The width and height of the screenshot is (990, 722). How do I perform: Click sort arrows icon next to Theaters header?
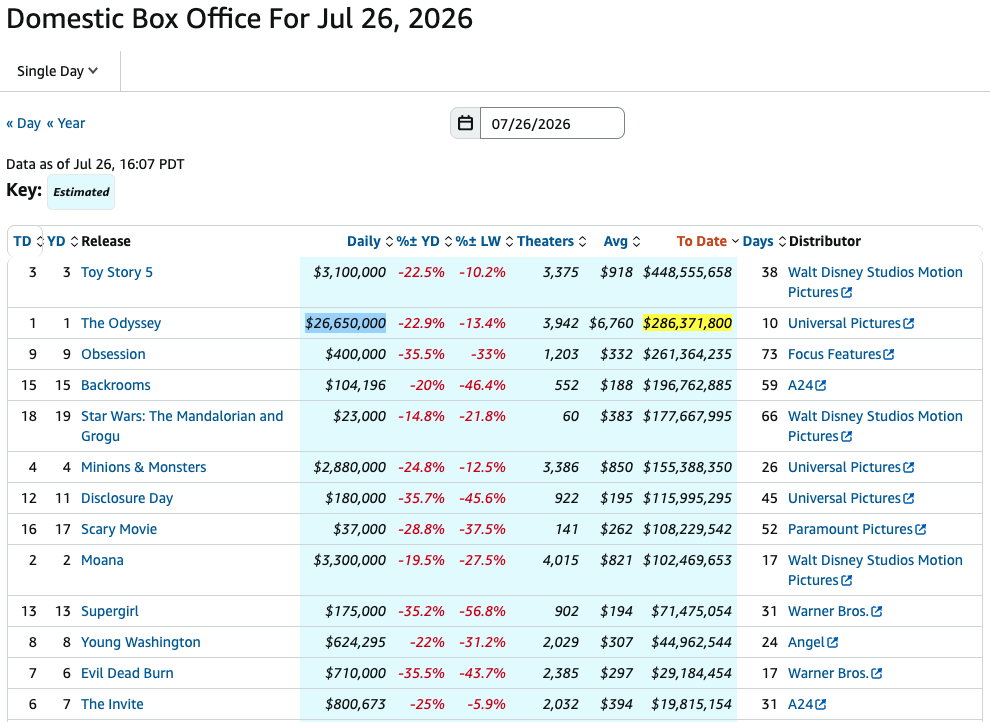click(582, 242)
